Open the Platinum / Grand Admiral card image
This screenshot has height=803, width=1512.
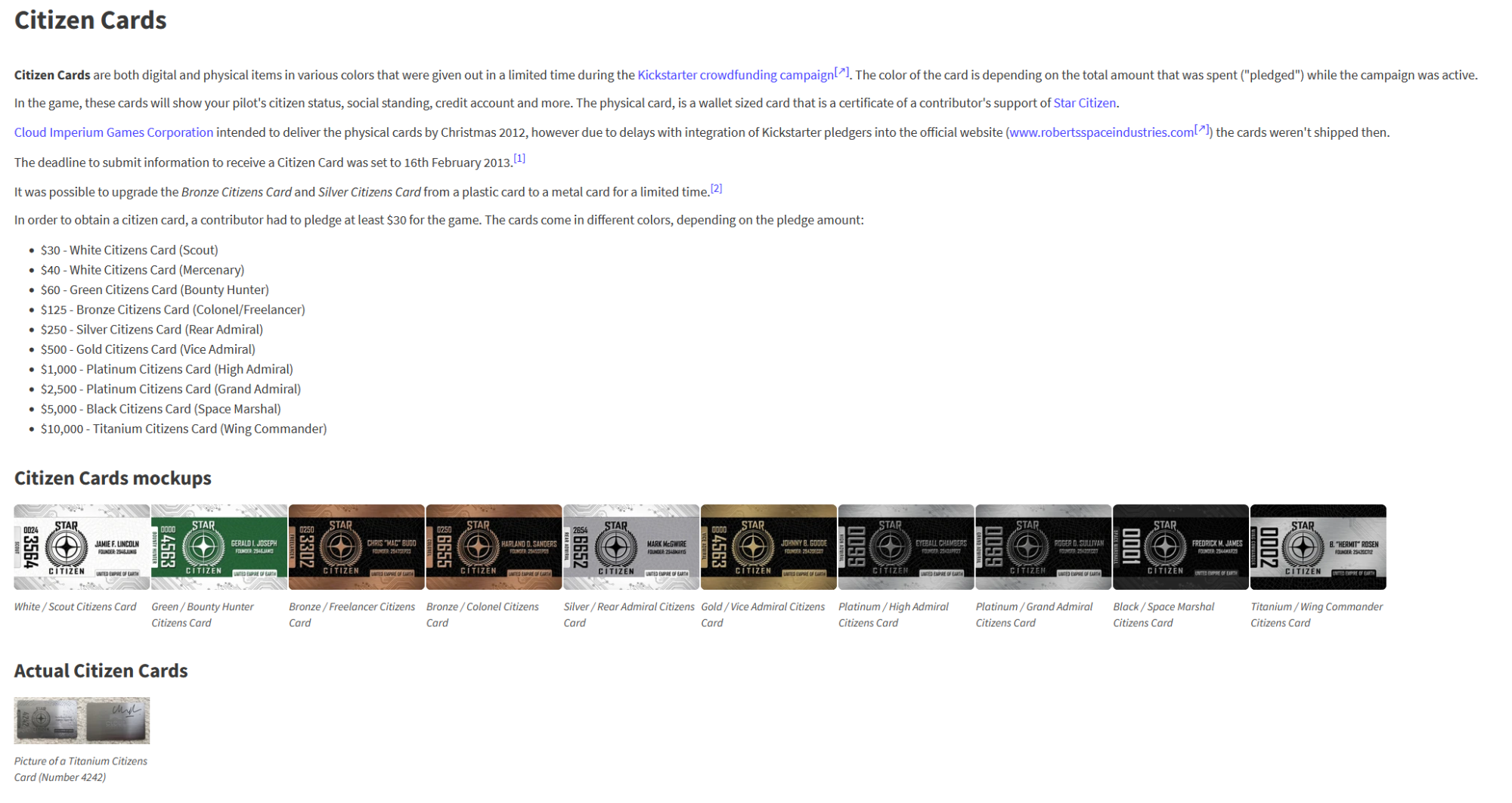(x=1043, y=547)
